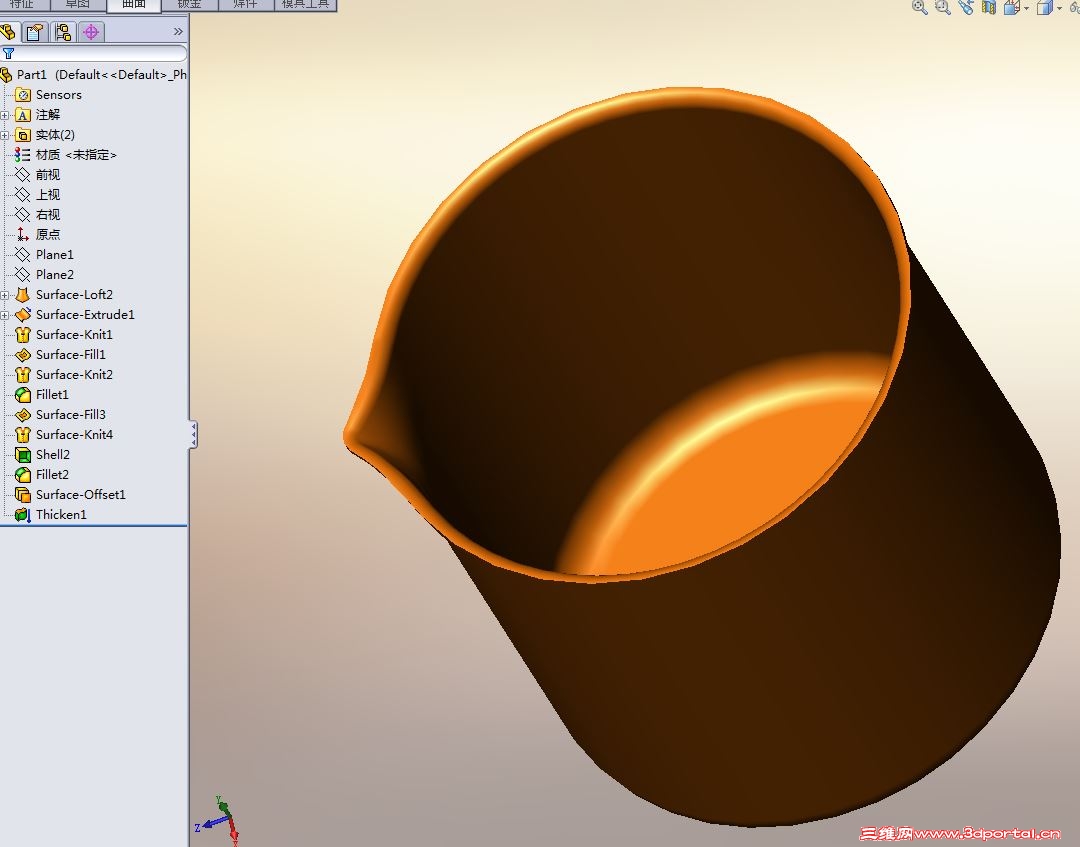The image size is (1080, 847).
Task: Click the Surface-Extrude1 feature icon
Action: pos(23,315)
